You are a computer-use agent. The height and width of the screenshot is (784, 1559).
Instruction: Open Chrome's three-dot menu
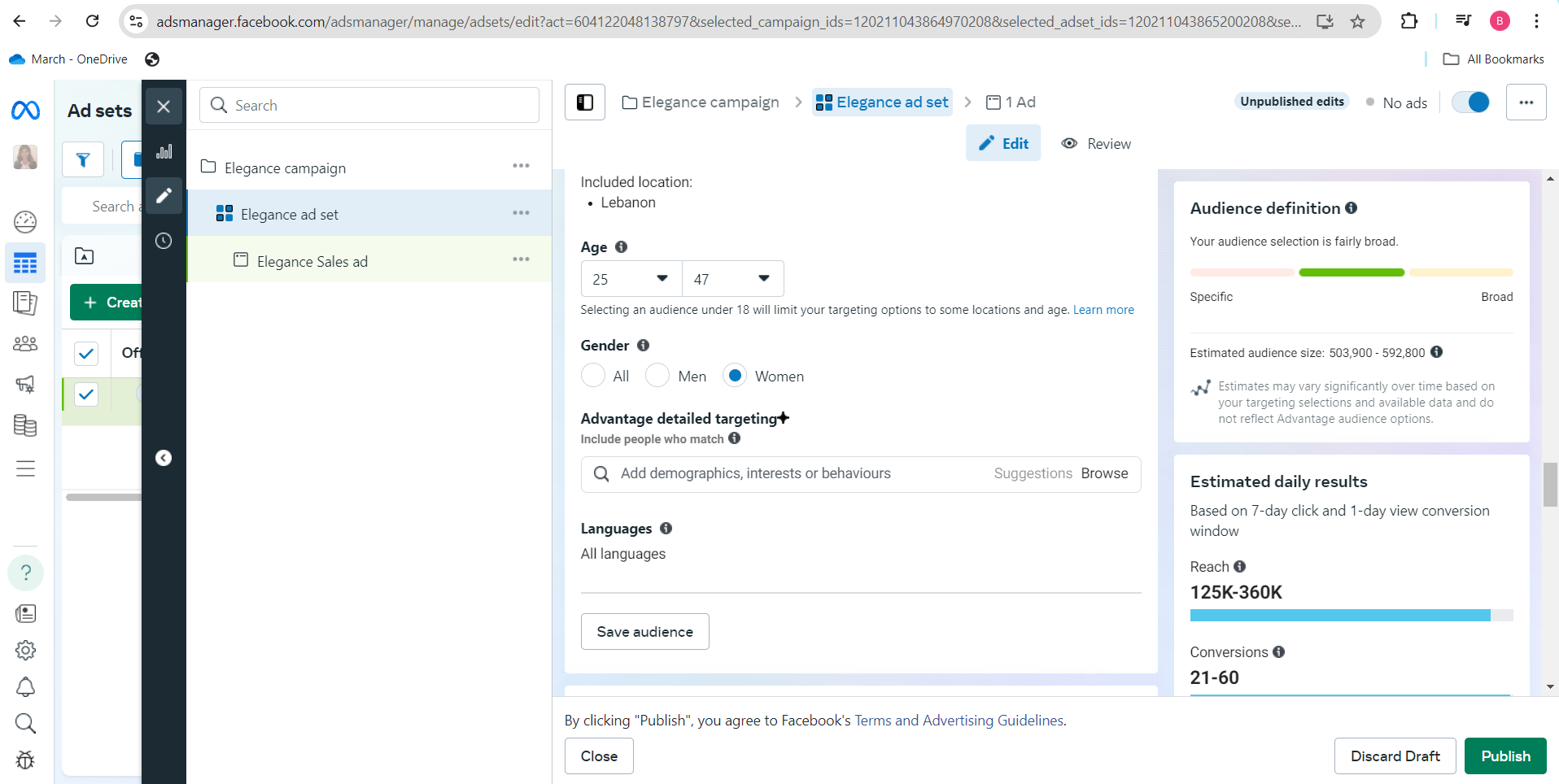pos(1536,21)
